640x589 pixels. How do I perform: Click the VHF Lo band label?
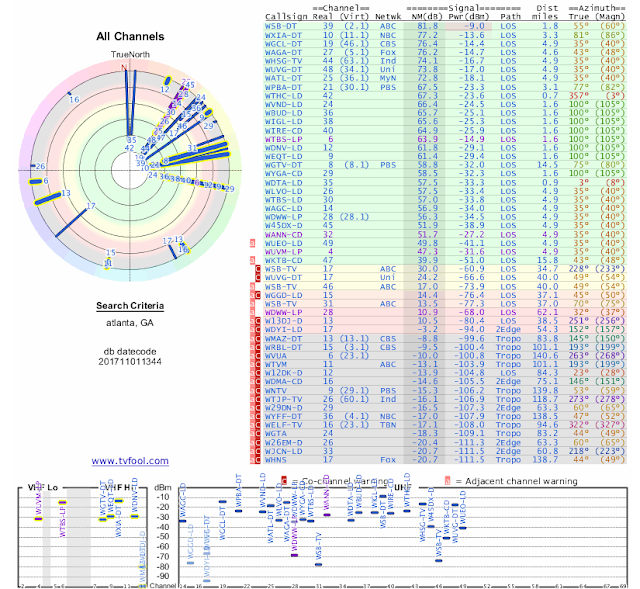[42, 488]
